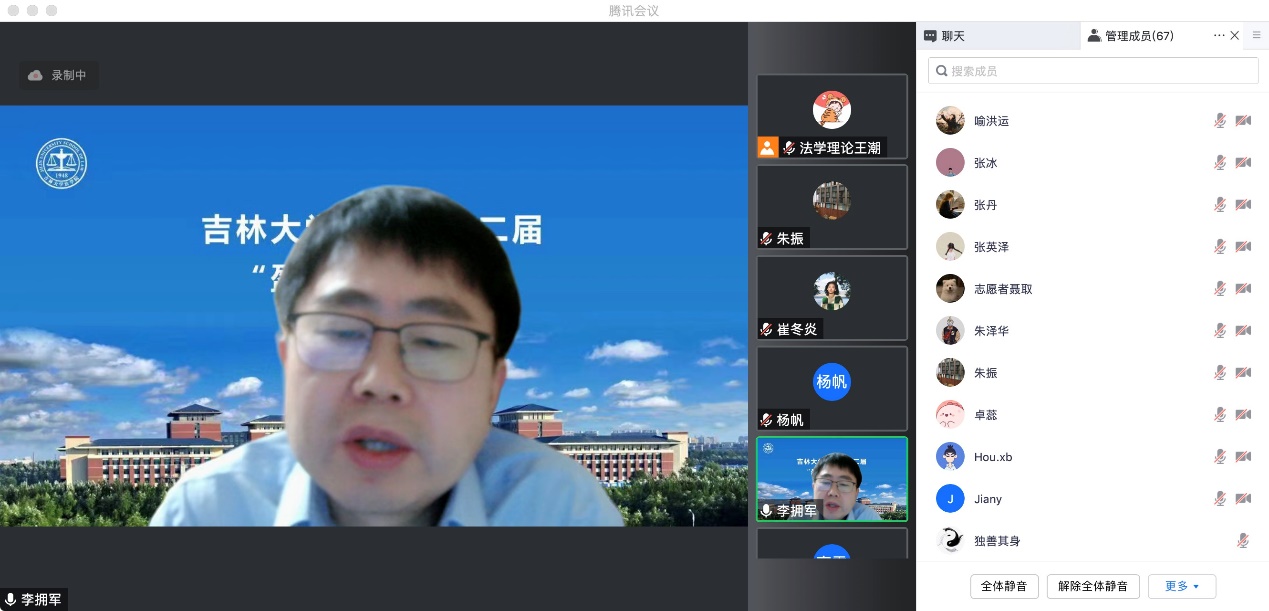Click 杨帆 blue avatar in video strip
The height and width of the screenshot is (611, 1269).
(x=831, y=381)
